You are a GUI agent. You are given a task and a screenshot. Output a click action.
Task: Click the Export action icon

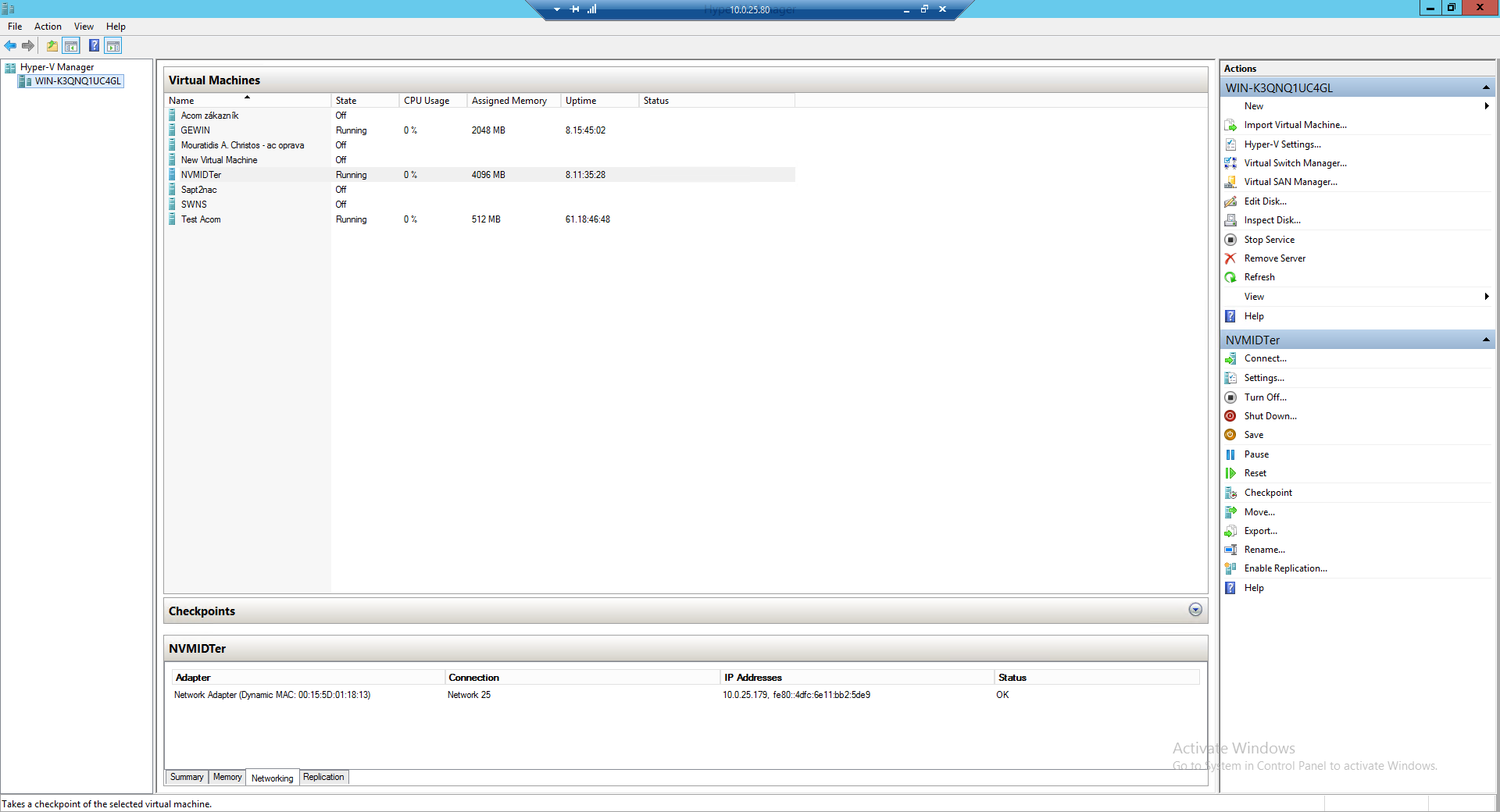(x=1230, y=531)
